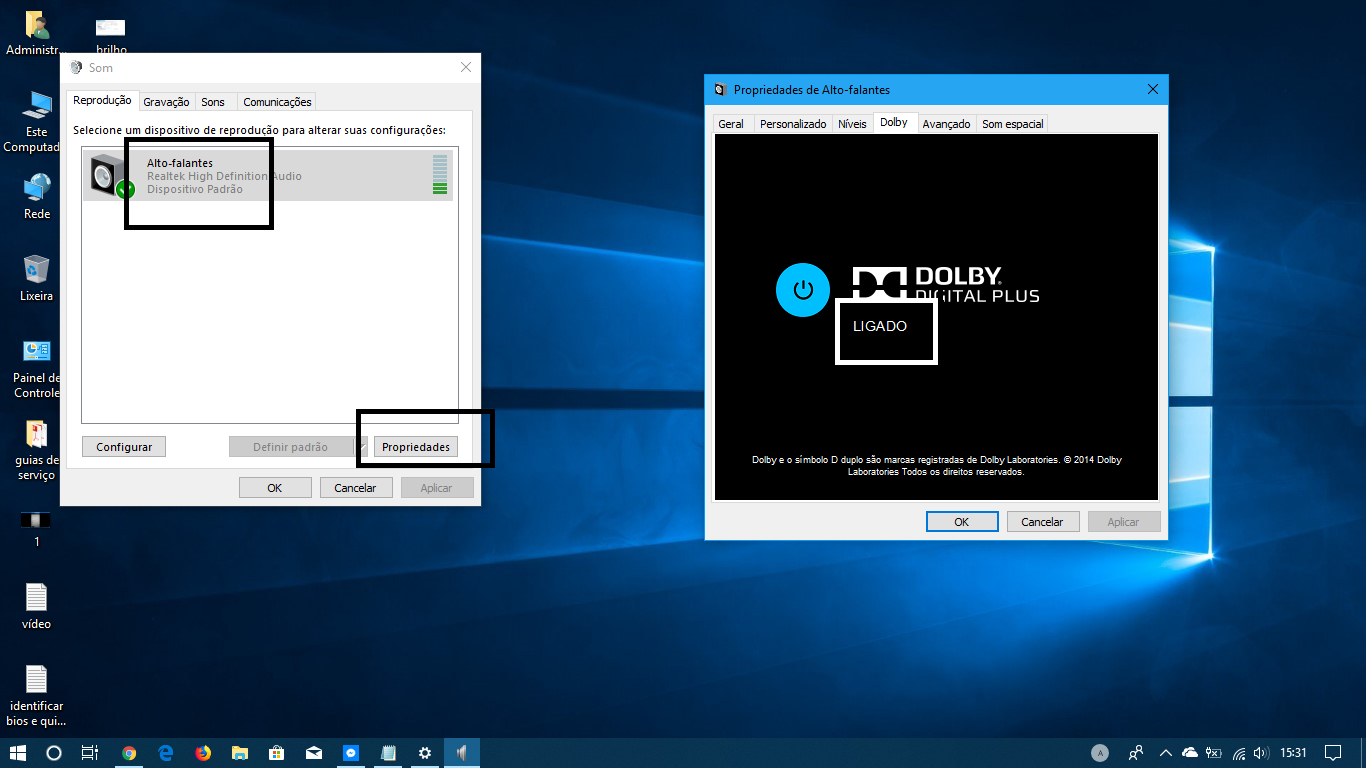
Task: Open the Lixeira recycle bin icon
Action: point(37,270)
